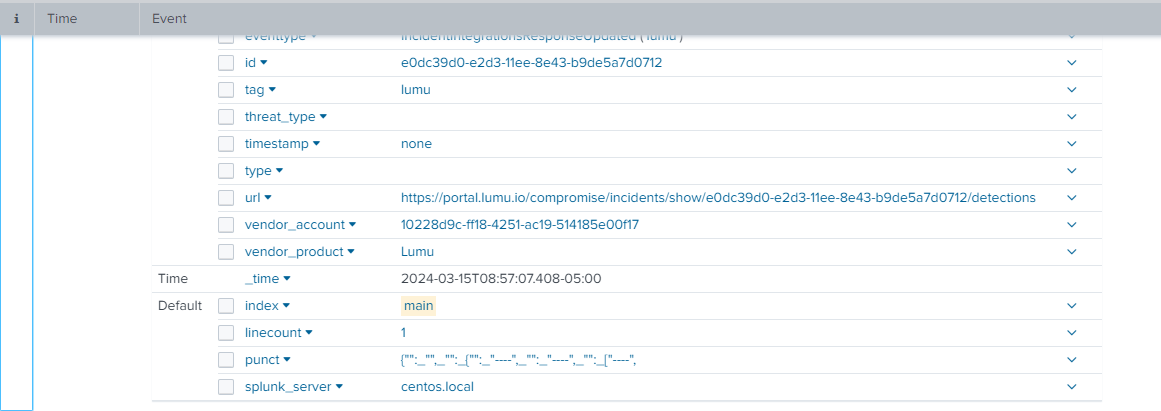Open action chevron on the index row
This screenshot has height=411, width=1161.
1071,306
